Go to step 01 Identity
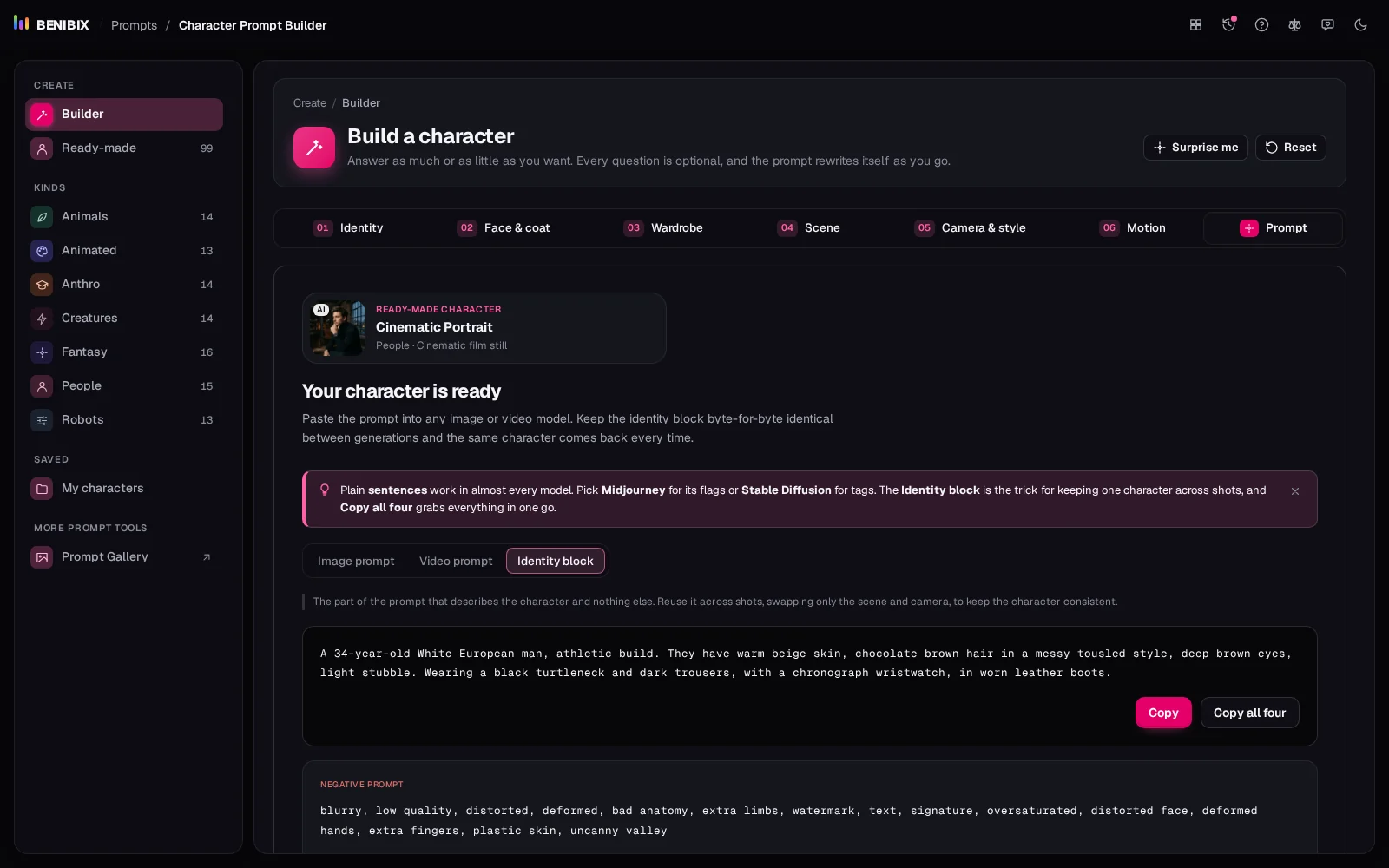1389x868 pixels. point(348,228)
